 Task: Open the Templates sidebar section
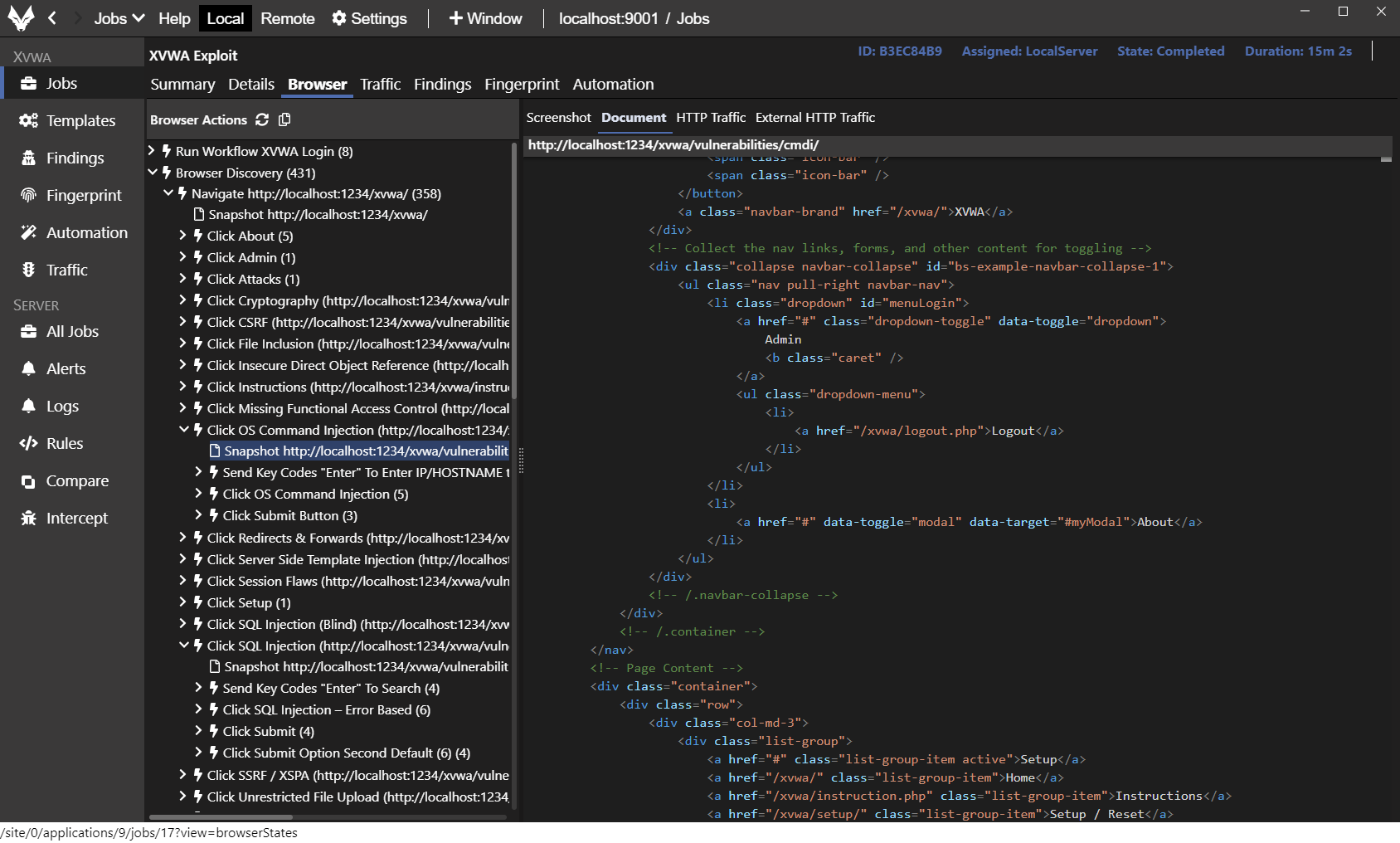(x=80, y=120)
